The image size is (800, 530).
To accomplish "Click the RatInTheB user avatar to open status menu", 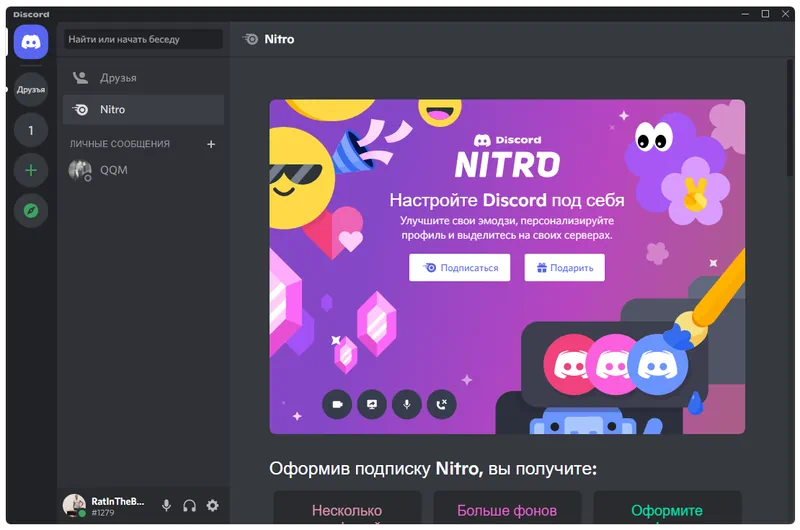I will click(x=74, y=505).
